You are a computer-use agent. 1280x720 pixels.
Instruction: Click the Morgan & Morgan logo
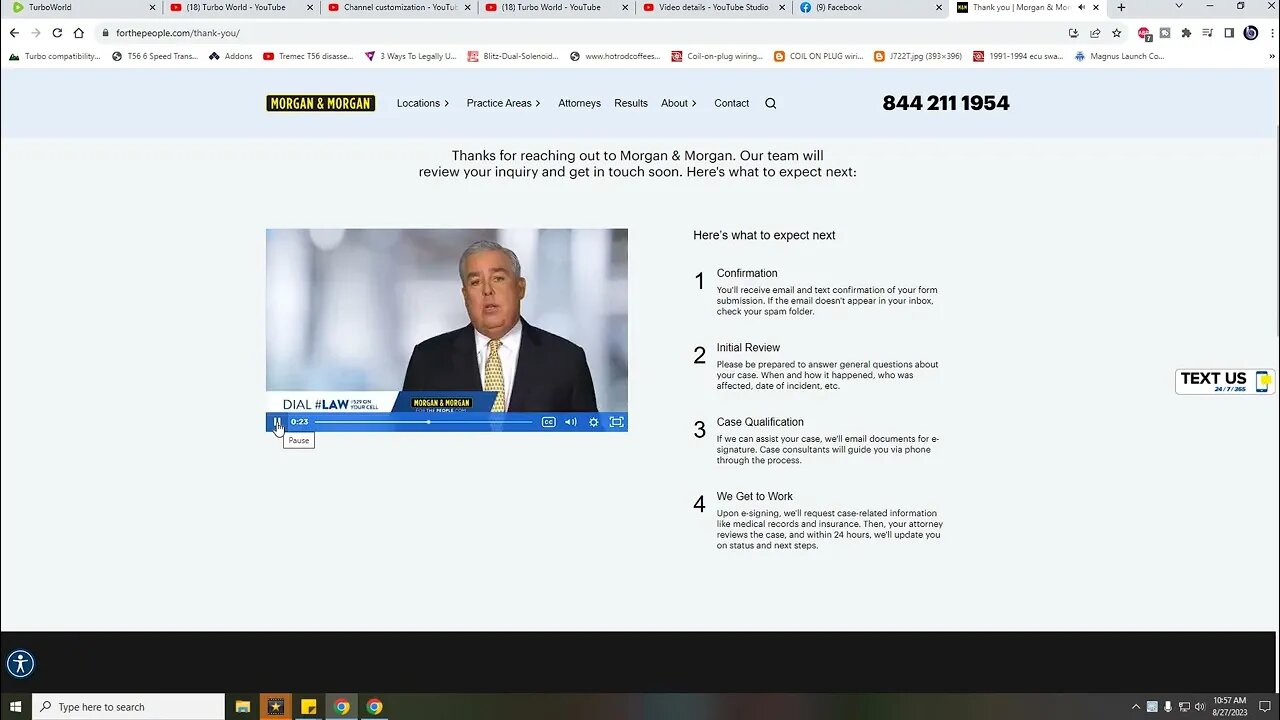(320, 103)
